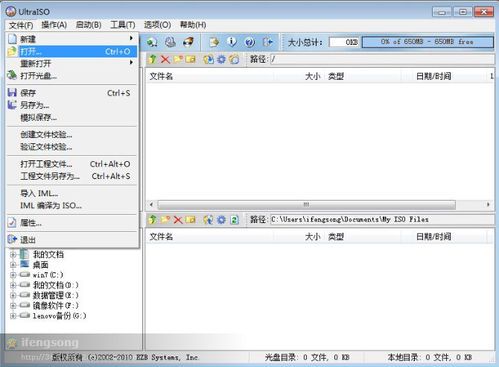Expand the win7 (C:) drive node
This screenshot has width=499, height=367.
[x=13, y=275]
